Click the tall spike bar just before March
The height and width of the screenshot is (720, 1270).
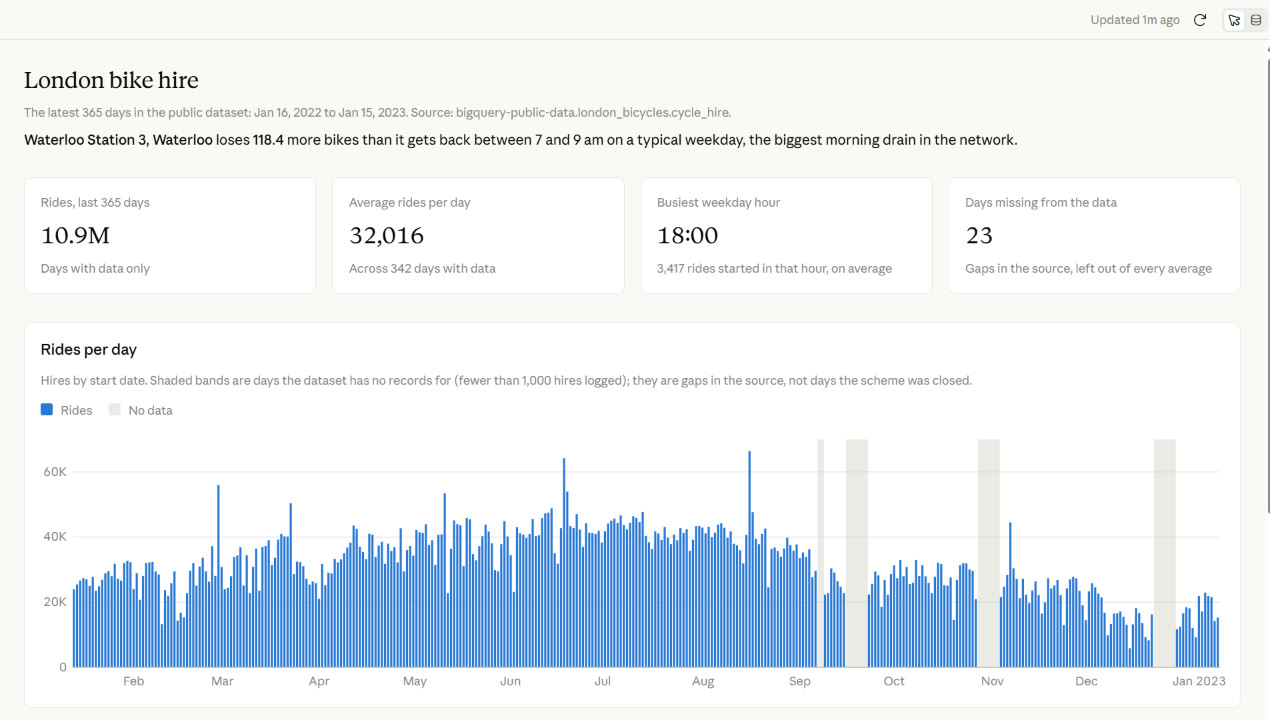click(x=218, y=576)
